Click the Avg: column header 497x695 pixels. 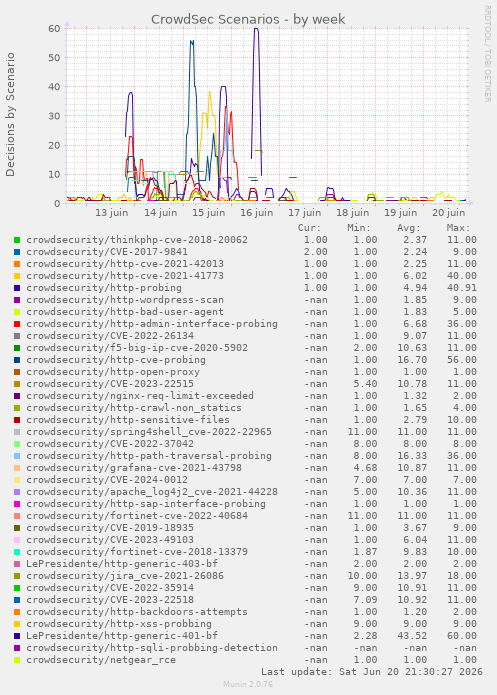coord(409,228)
